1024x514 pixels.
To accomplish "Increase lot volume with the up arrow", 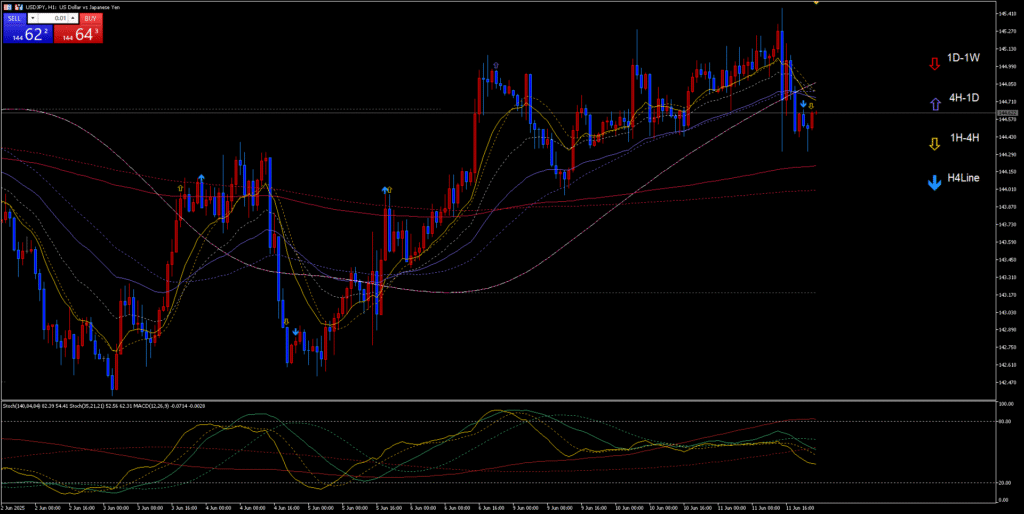I will (x=74, y=18).
